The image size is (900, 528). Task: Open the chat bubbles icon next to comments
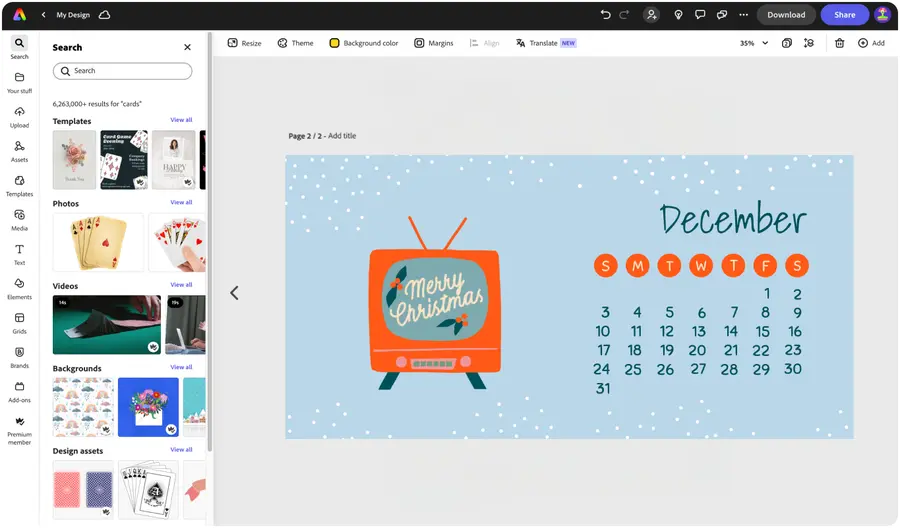(722, 15)
